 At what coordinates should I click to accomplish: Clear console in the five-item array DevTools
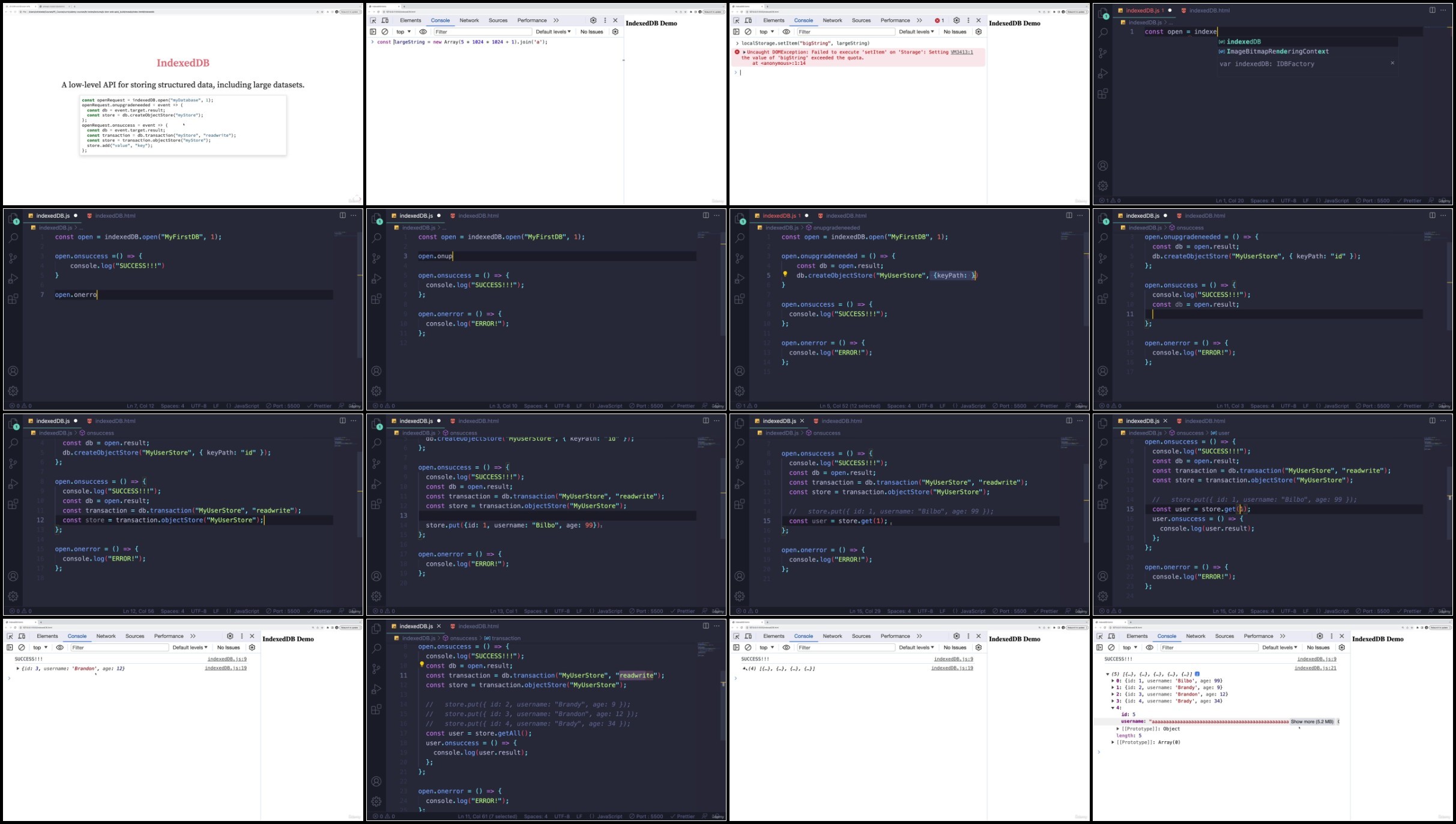(x=1111, y=648)
